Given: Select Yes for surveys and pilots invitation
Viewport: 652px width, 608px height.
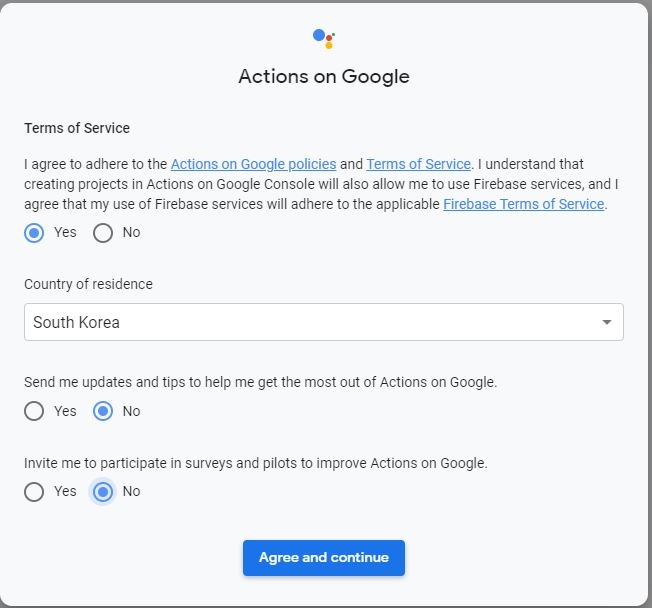Looking at the screenshot, I should 34,492.
